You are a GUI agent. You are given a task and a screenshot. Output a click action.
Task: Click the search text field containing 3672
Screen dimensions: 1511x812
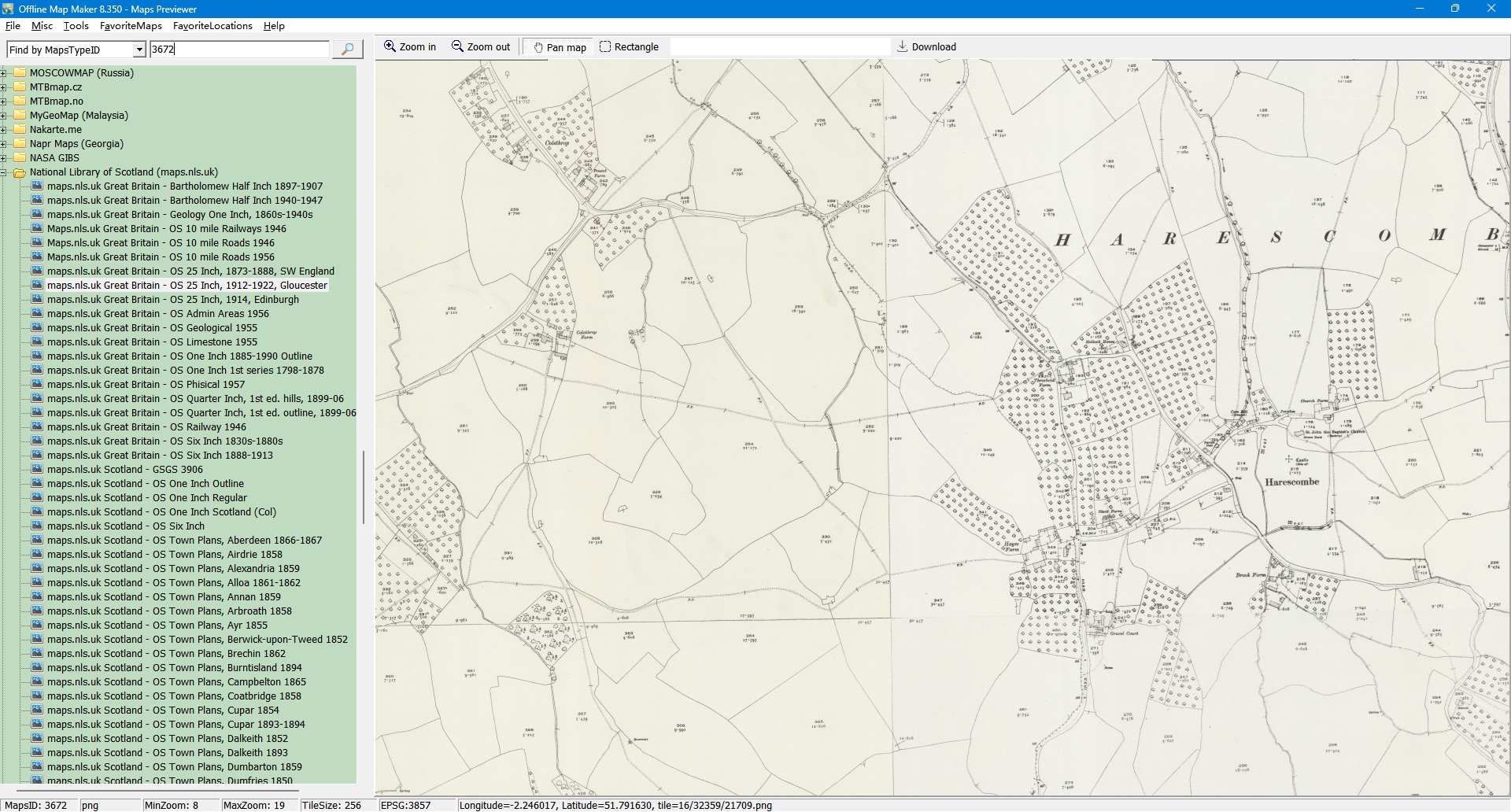click(x=239, y=50)
